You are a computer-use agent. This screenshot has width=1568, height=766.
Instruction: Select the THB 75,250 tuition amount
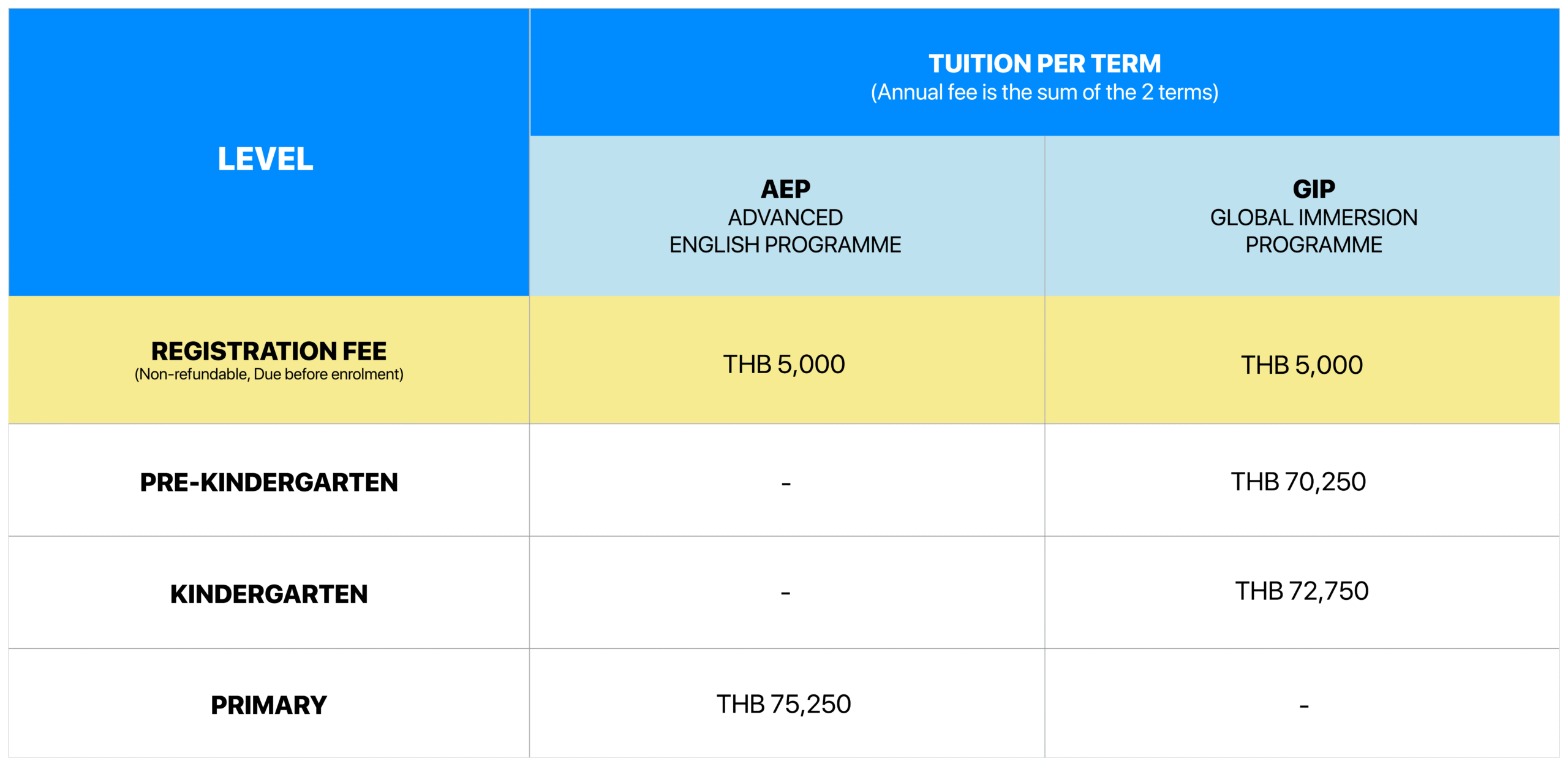(x=784, y=705)
